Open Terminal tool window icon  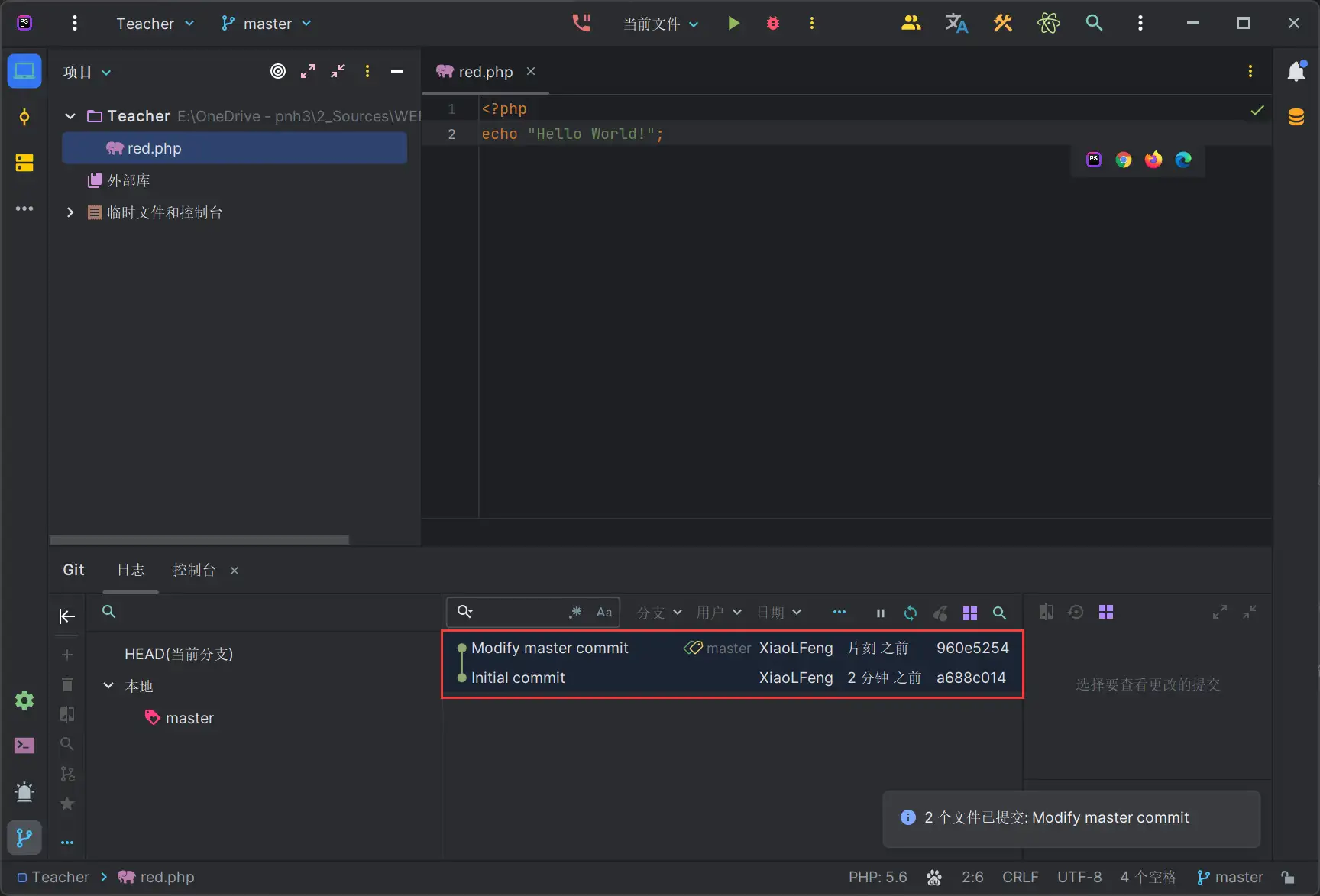(24, 746)
